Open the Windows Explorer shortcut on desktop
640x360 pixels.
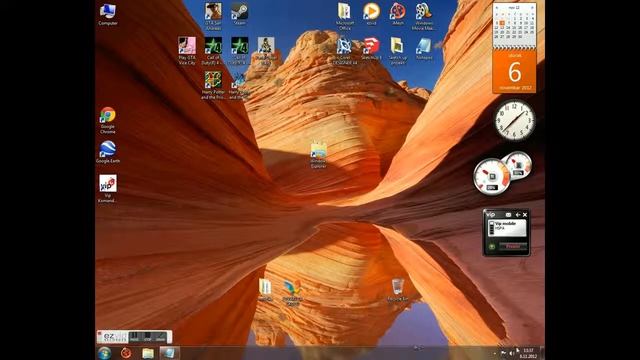click(318, 155)
